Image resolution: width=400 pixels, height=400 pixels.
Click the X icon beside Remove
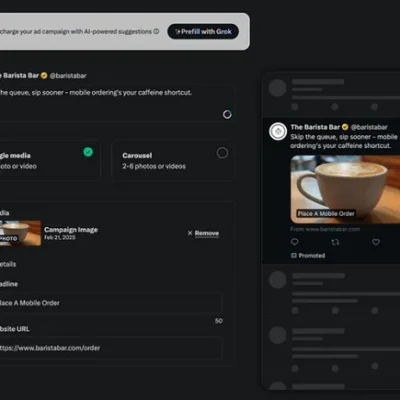190,233
